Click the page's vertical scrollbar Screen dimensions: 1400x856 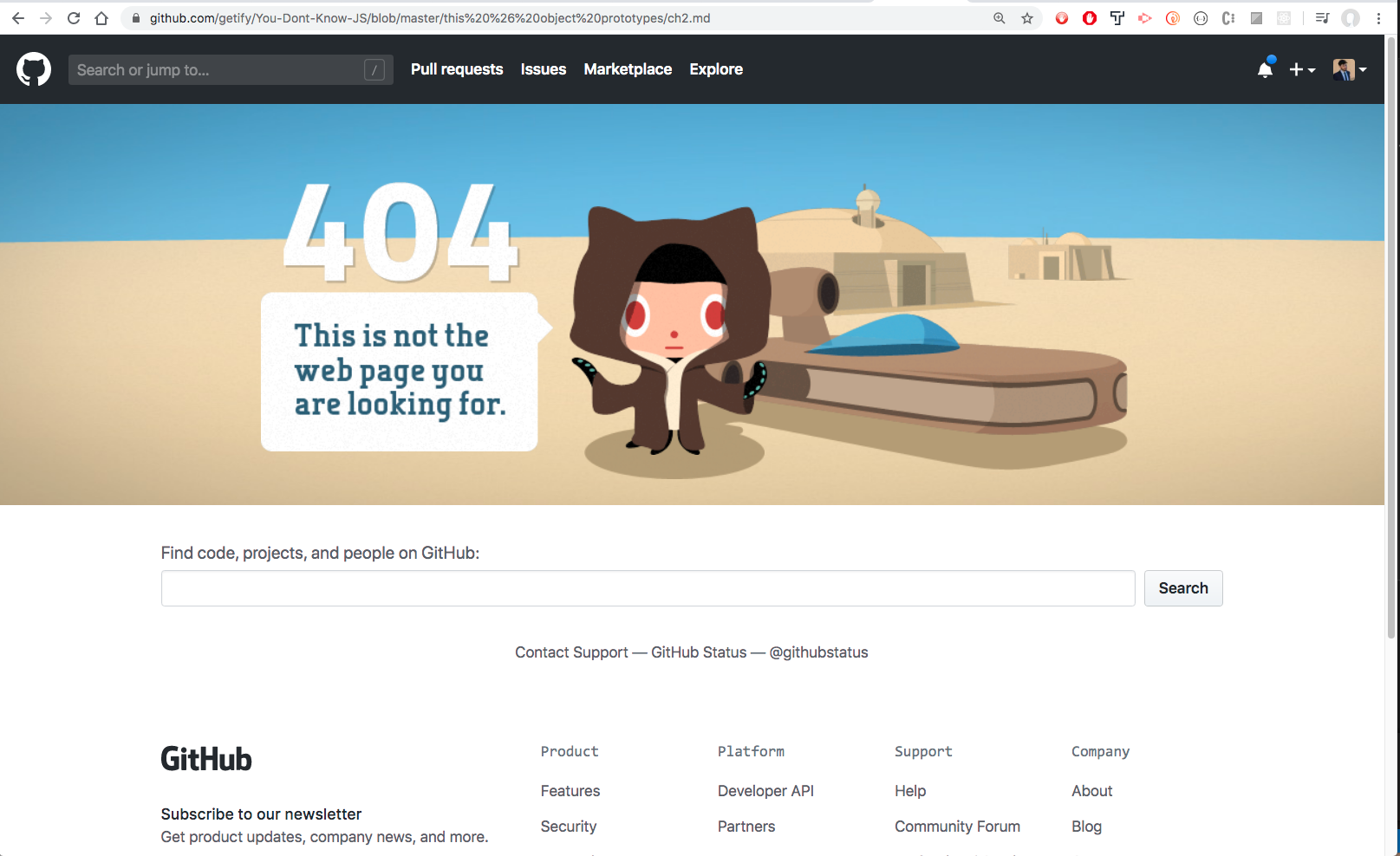pyautogui.click(x=1391, y=338)
